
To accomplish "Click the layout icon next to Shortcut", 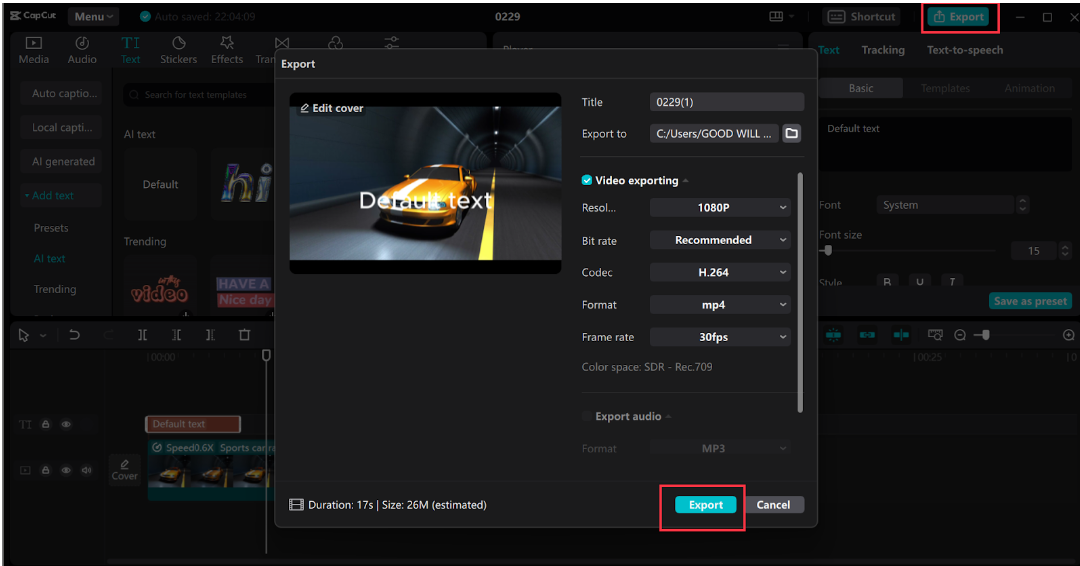I will click(x=776, y=17).
